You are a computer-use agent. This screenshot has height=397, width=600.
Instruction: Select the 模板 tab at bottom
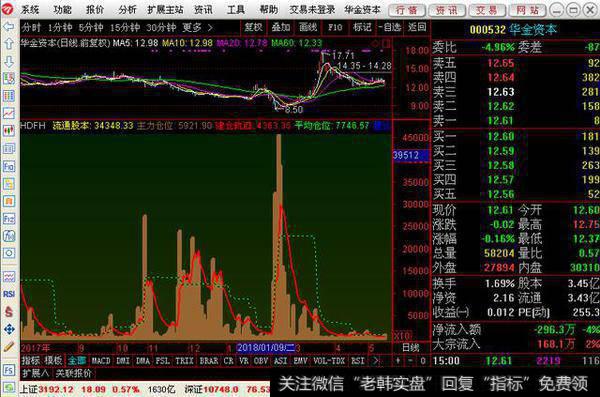pos(54,361)
